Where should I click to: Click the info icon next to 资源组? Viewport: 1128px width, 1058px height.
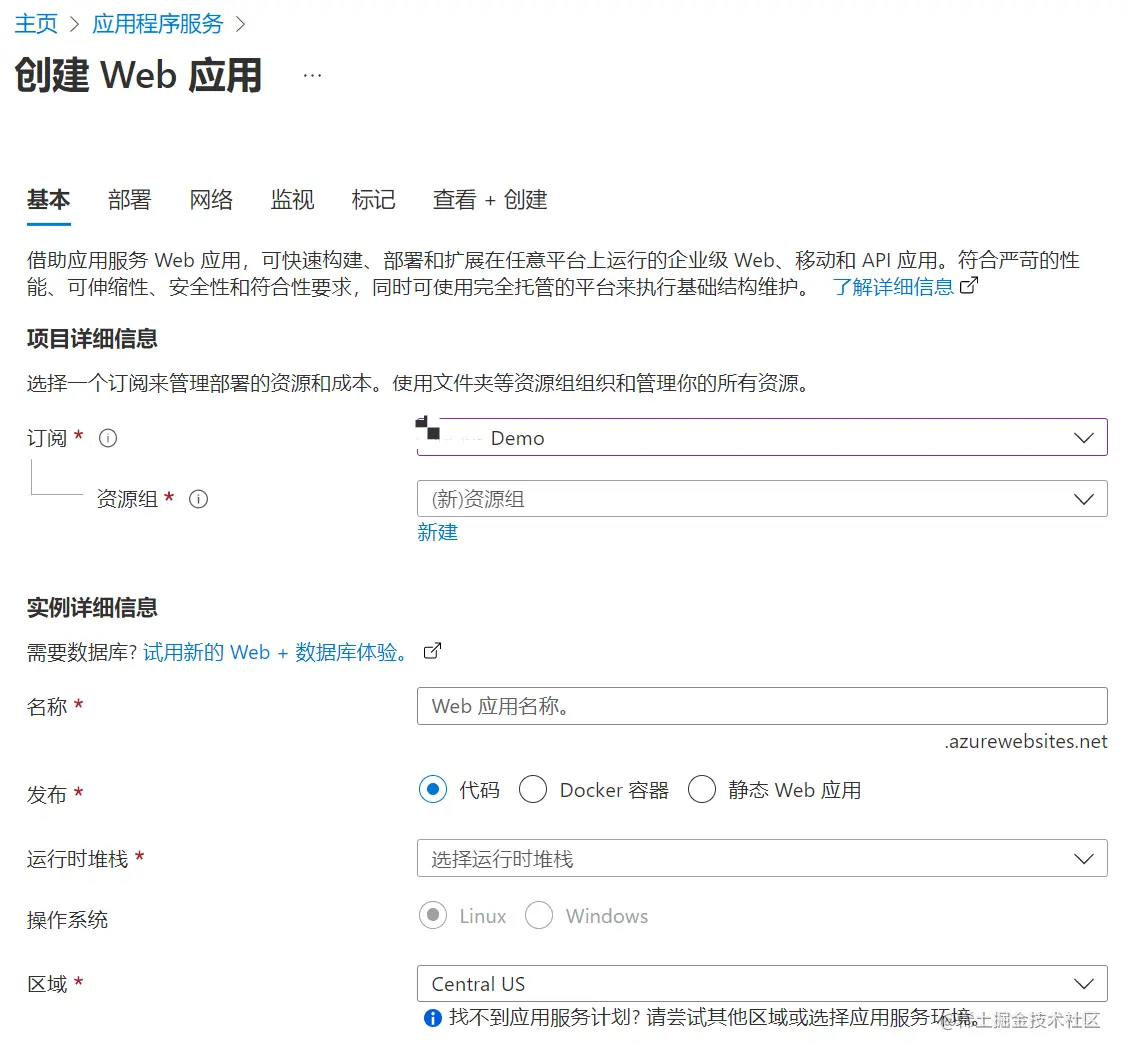(x=199, y=499)
